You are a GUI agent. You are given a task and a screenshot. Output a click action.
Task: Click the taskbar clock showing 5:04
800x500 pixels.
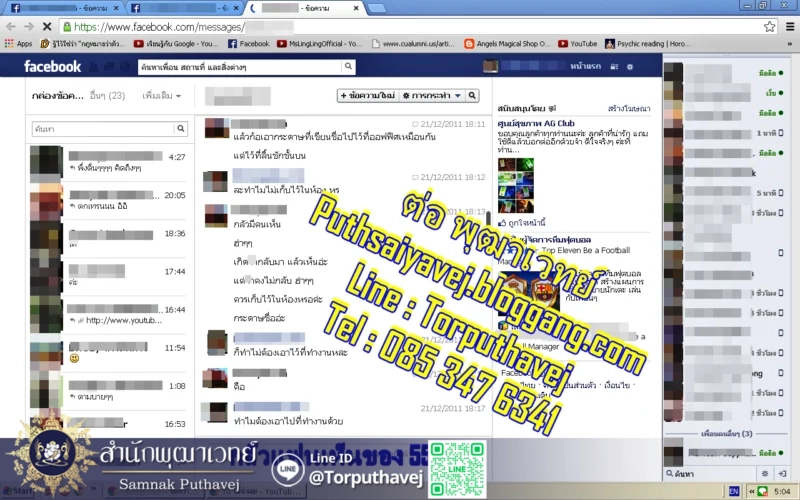(782, 492)
